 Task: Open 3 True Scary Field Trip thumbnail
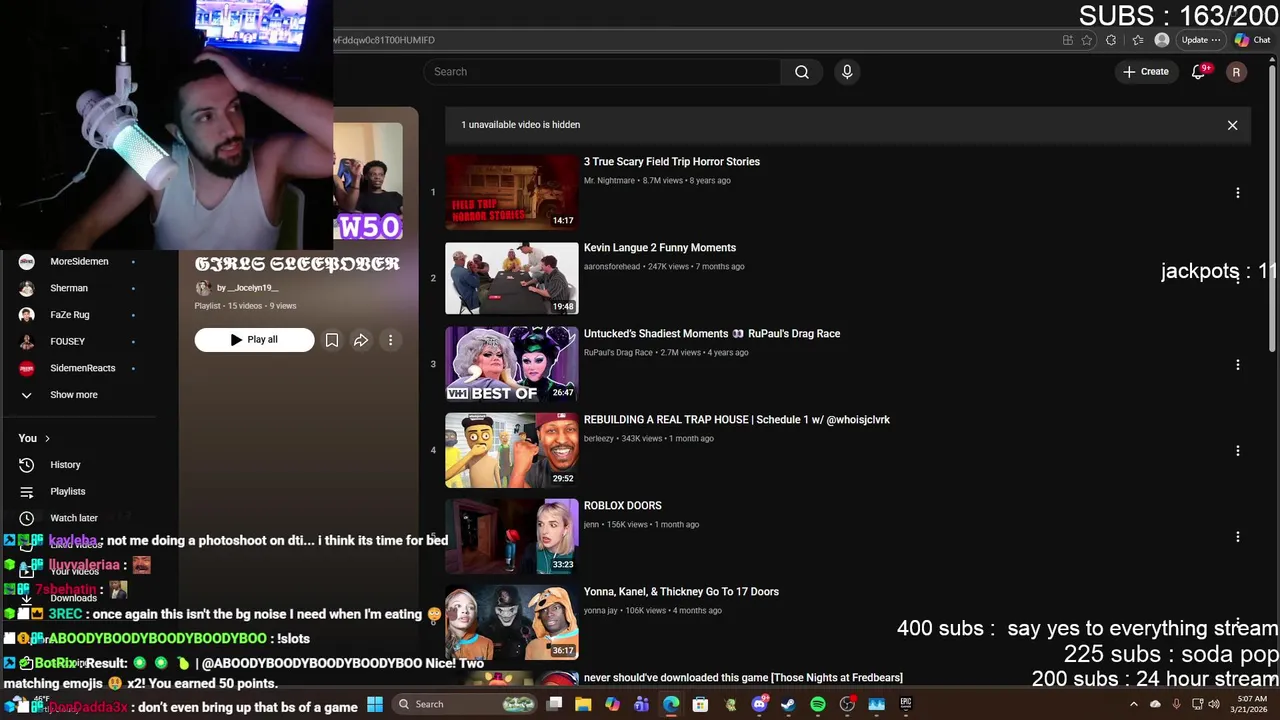(x=512, y=192)
